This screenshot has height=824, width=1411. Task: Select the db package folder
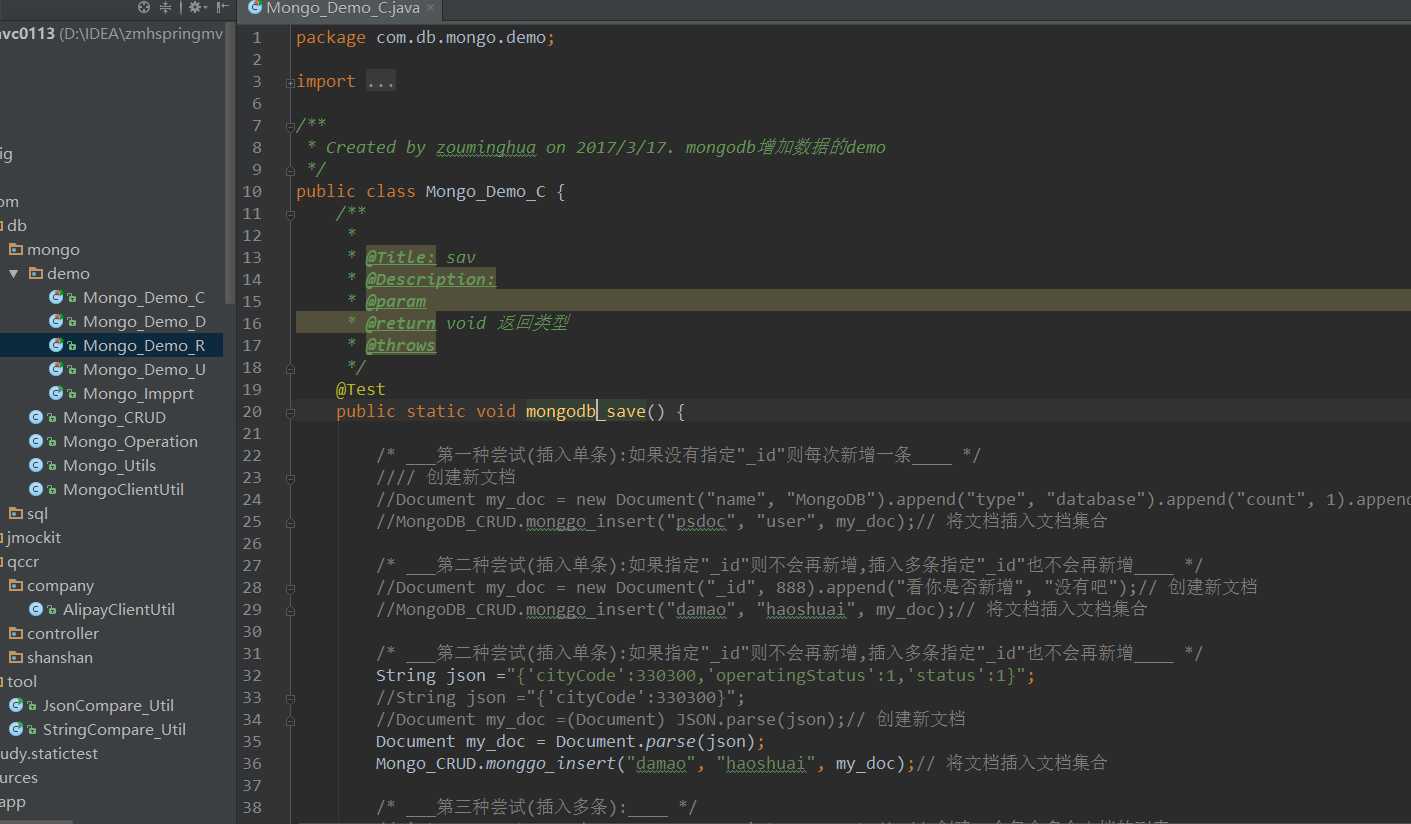coord(17,225)
